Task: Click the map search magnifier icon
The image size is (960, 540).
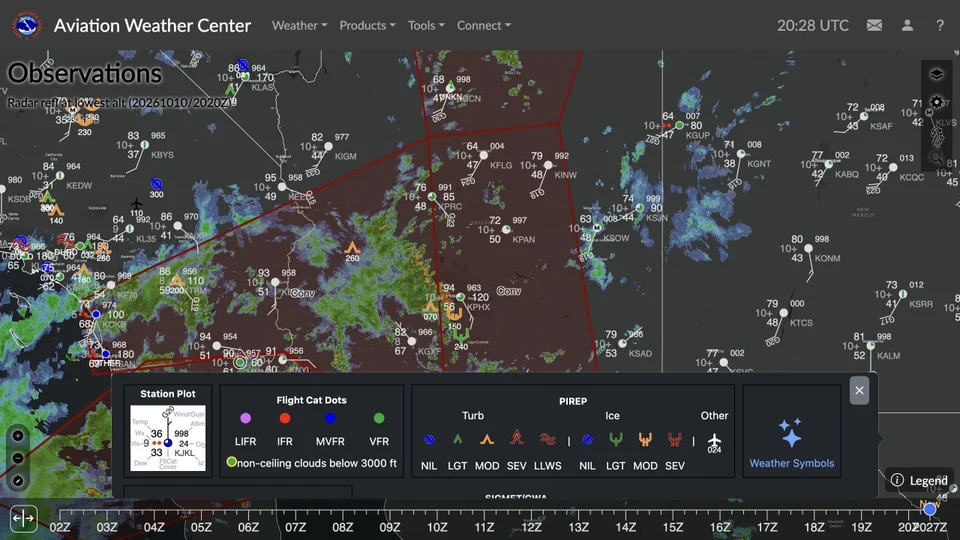Action: pos(936,157)
